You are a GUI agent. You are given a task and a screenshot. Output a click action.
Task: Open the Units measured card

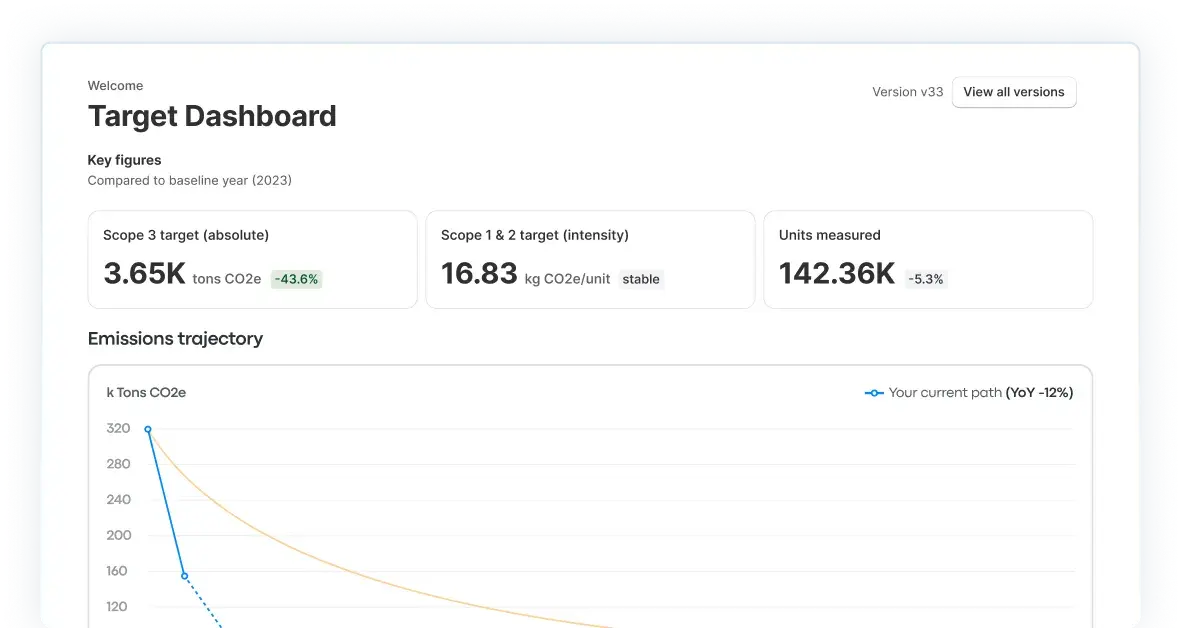928,259
